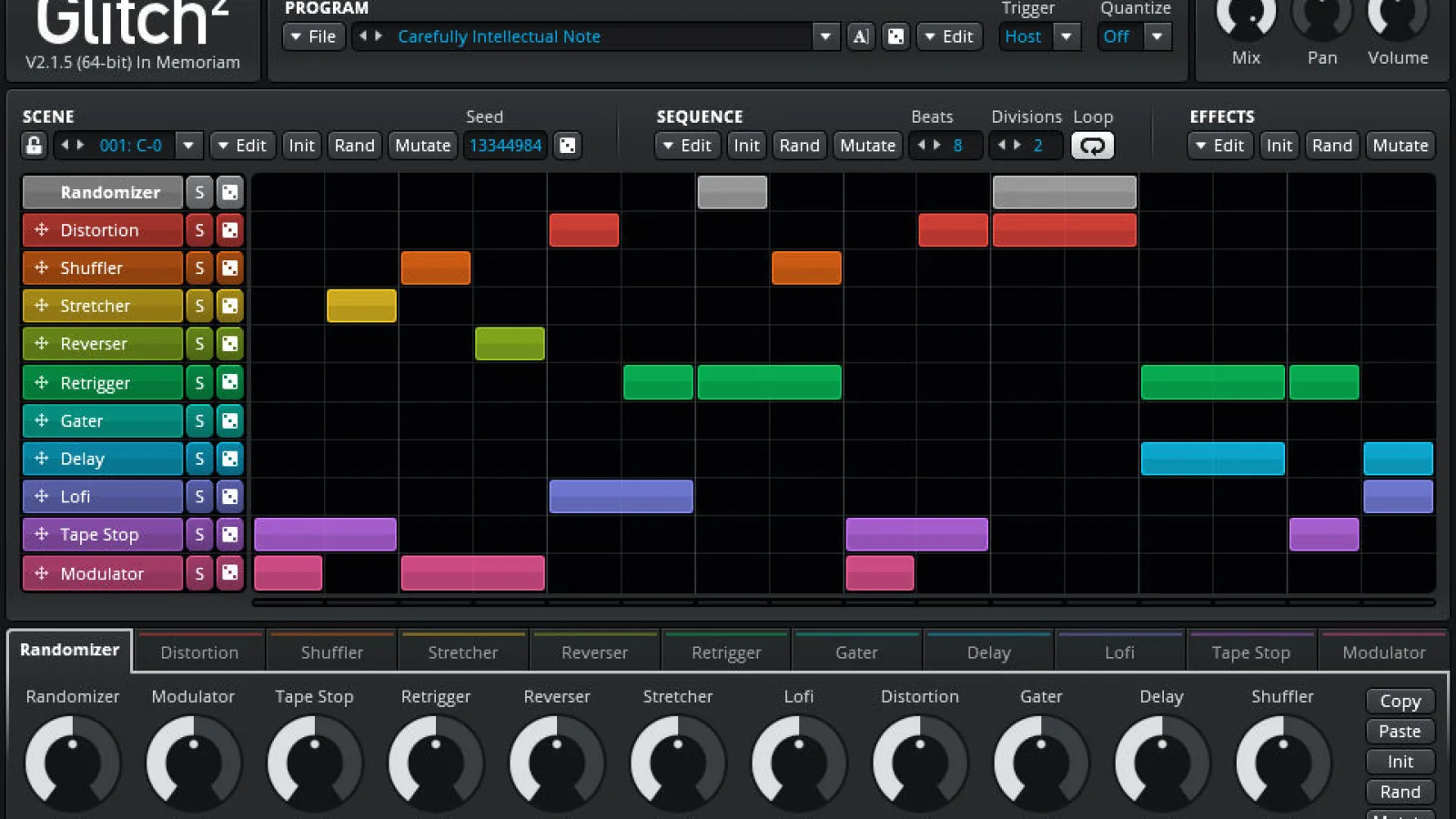
Task: Click the yellow Stretcher sequence block
Action: pos(361,306)
